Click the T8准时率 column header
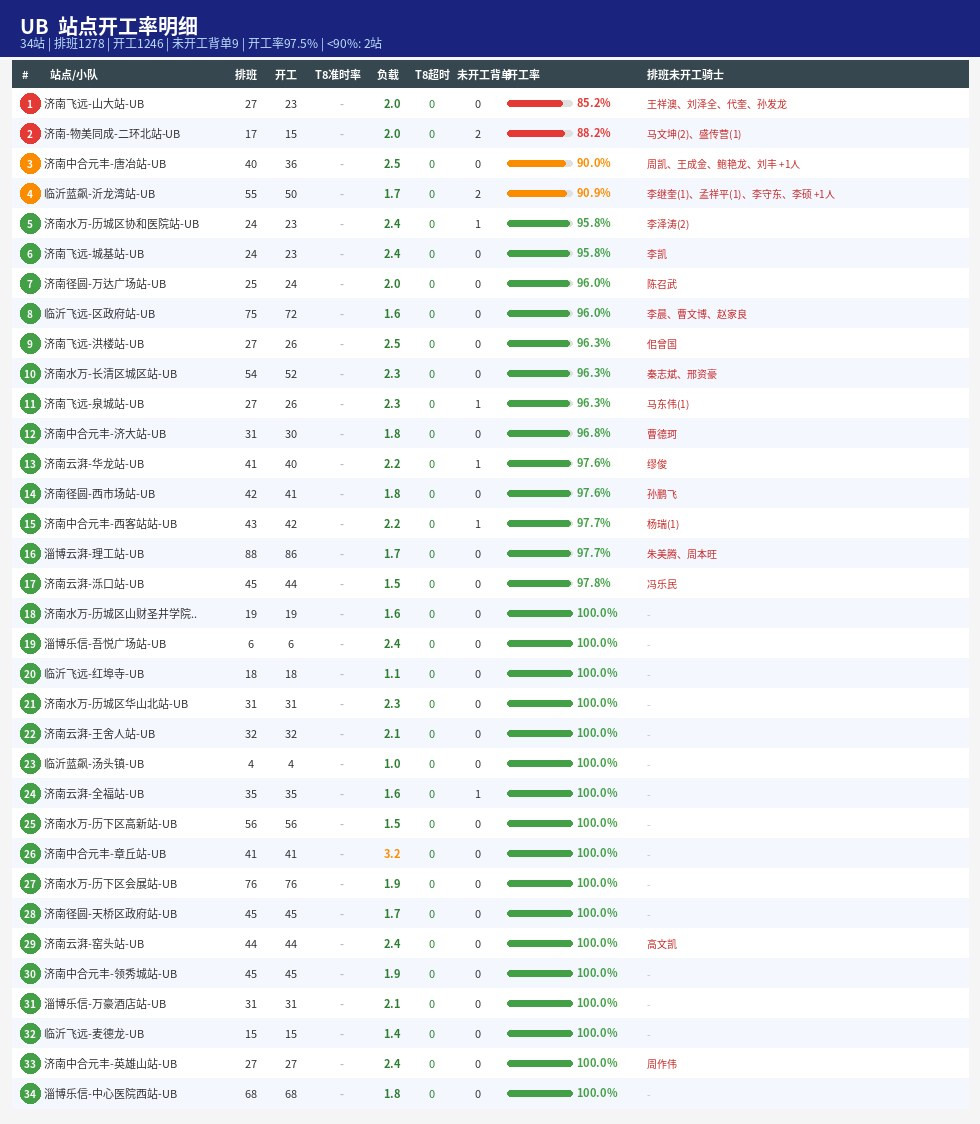Image resolution: width=980 pixels, height=1124 pixels. (338, 75)
